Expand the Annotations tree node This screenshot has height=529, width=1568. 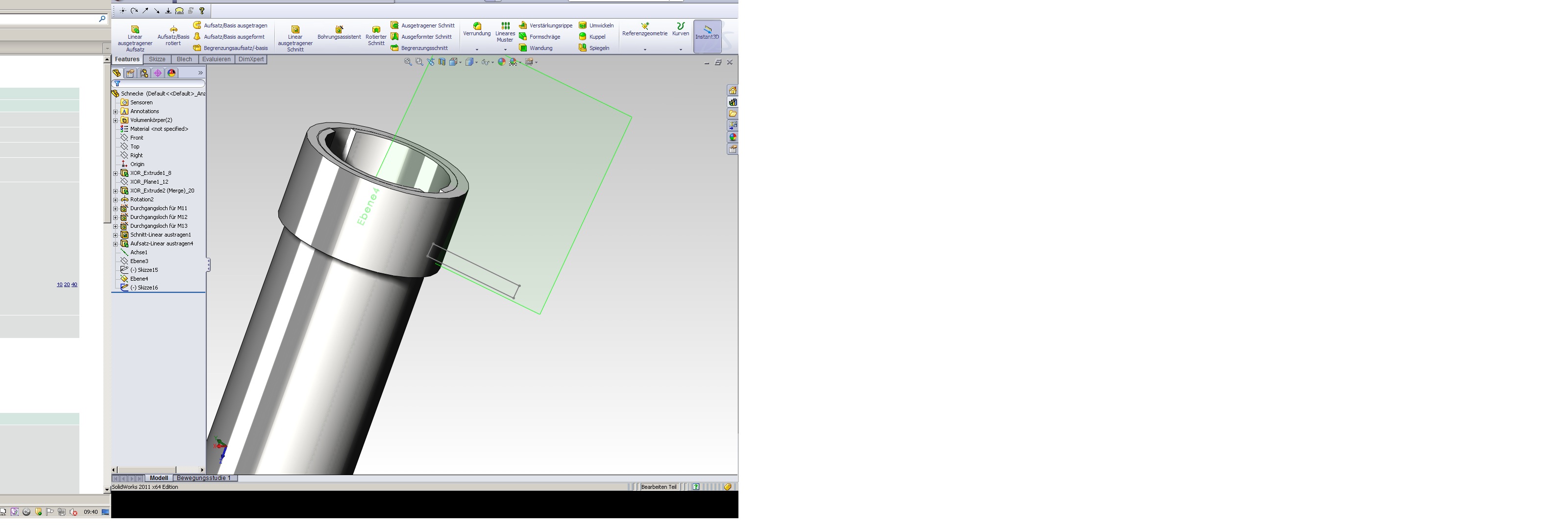pyautogui.click(x=116, y=111)
